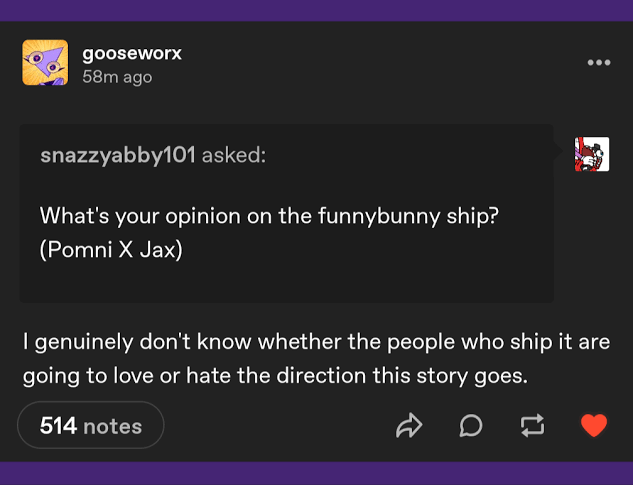Open post permalink via "58m ago" timestamp
The height and width of the screenshot is (485, 633).
click(x=117, y=77)
